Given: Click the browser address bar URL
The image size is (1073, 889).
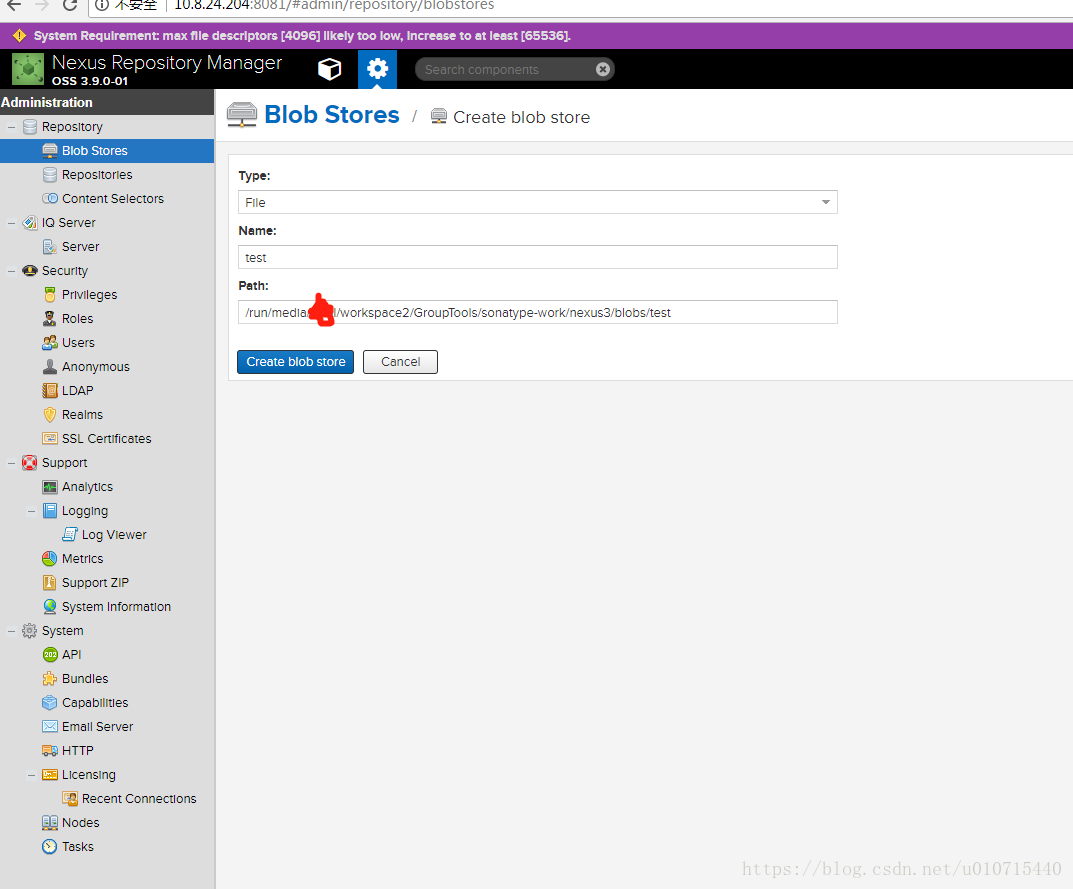Looking at the screenshot, I should tap(334, 5).
